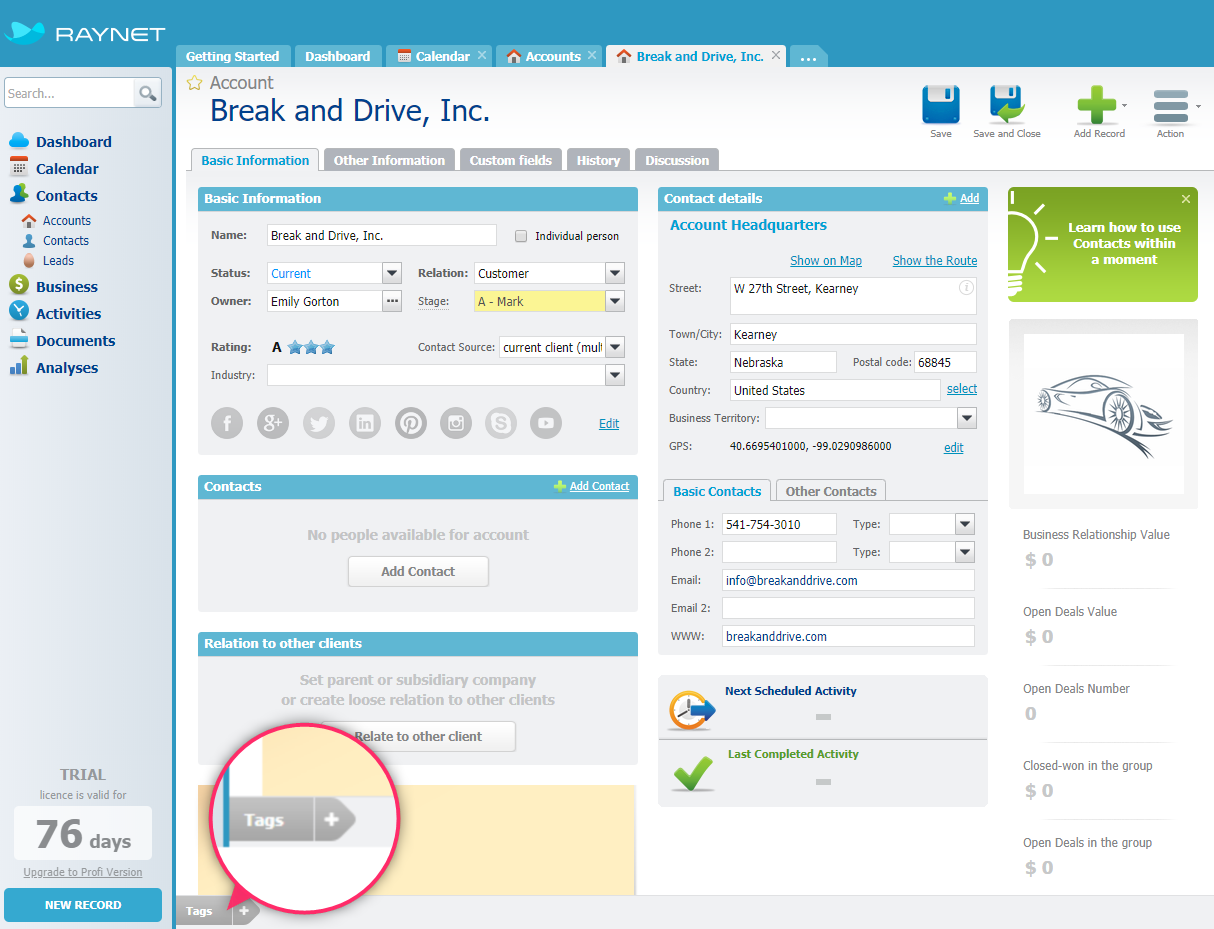Click the edit link next to GPS
The image size is (1214, 929).
point(954,448)
